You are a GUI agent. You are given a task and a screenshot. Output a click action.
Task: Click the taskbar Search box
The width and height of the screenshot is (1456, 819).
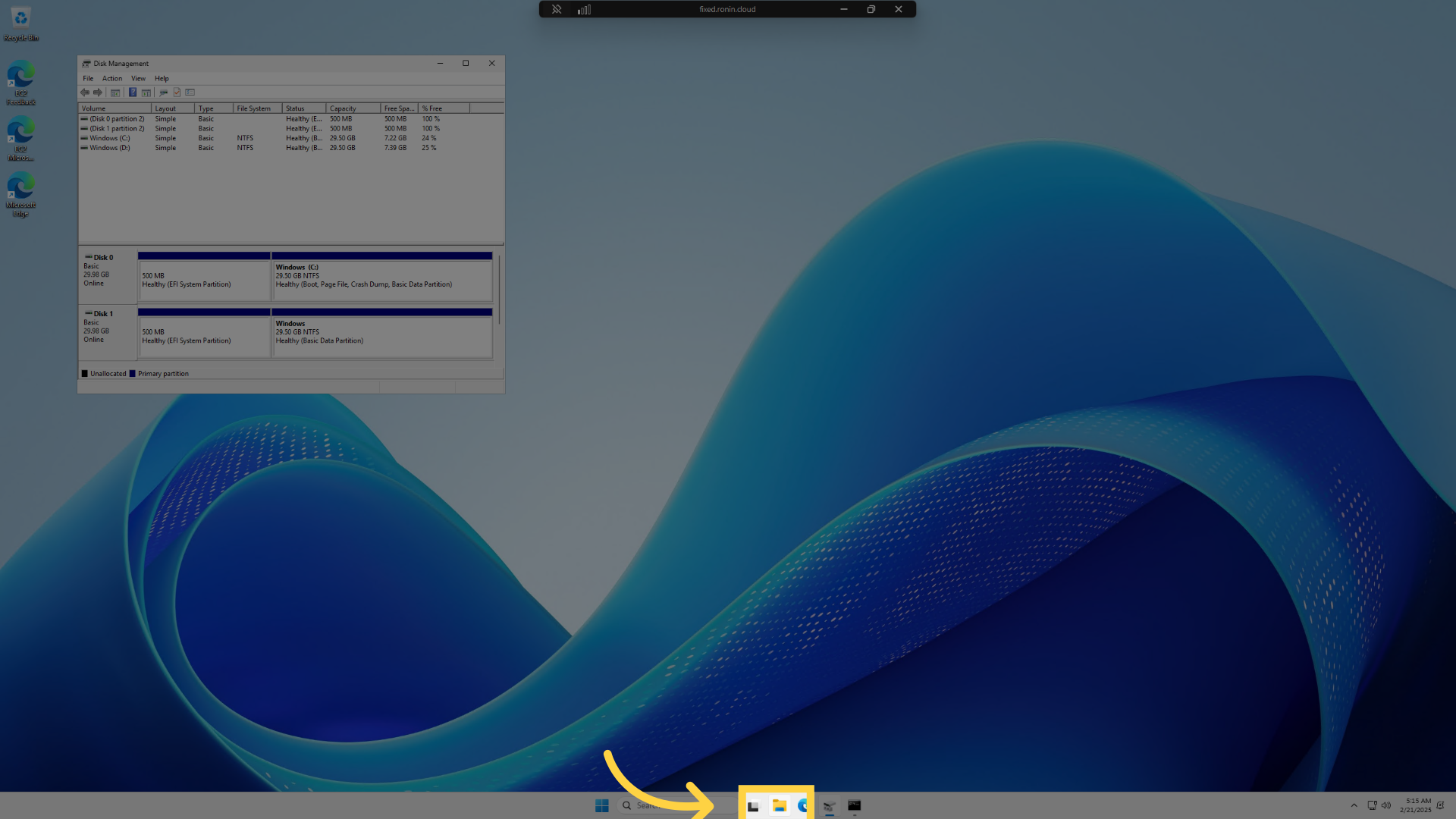click(x=679, y=805)
